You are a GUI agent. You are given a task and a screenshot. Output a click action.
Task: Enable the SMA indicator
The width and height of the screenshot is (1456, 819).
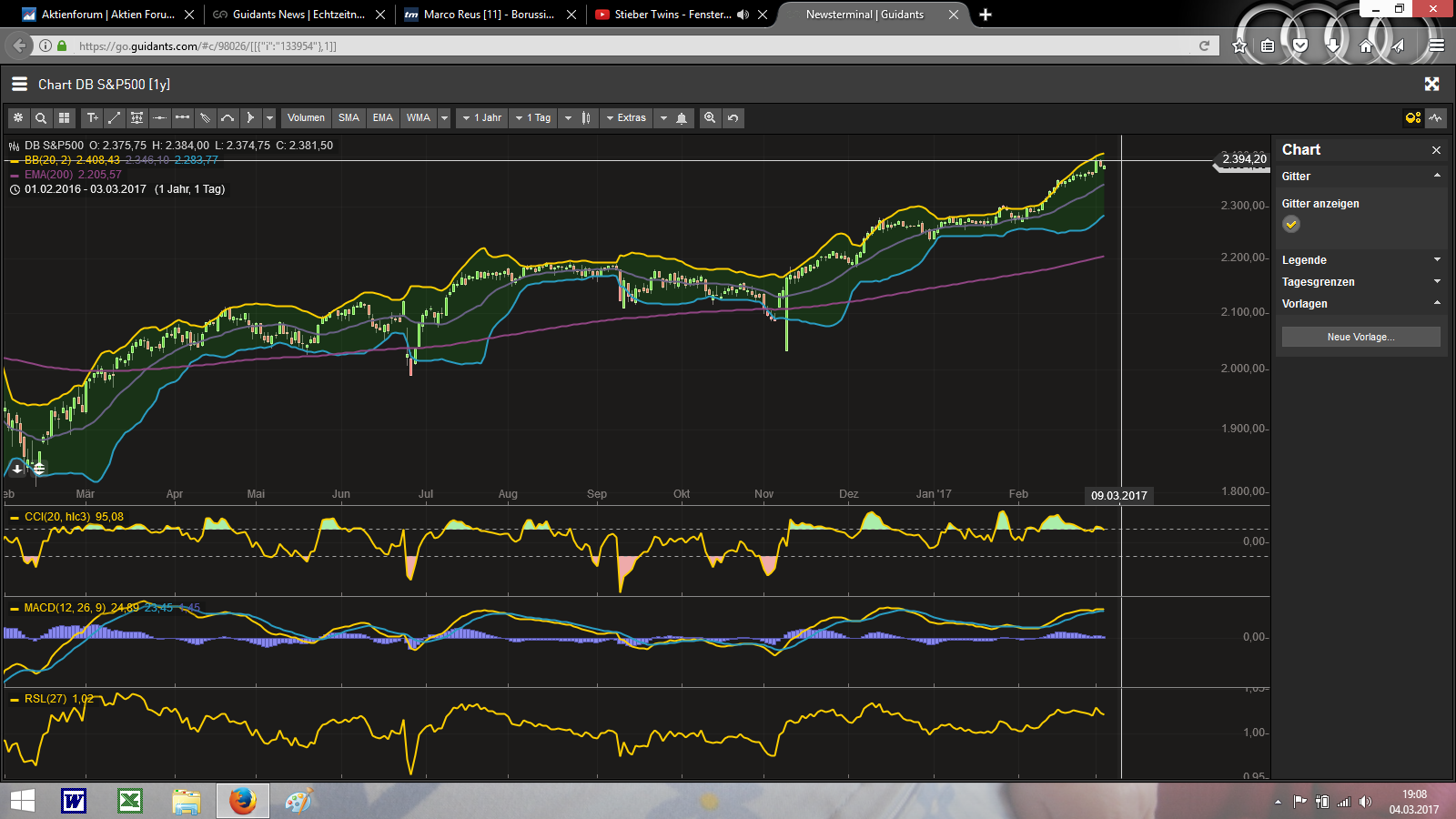tap(349, 117)
